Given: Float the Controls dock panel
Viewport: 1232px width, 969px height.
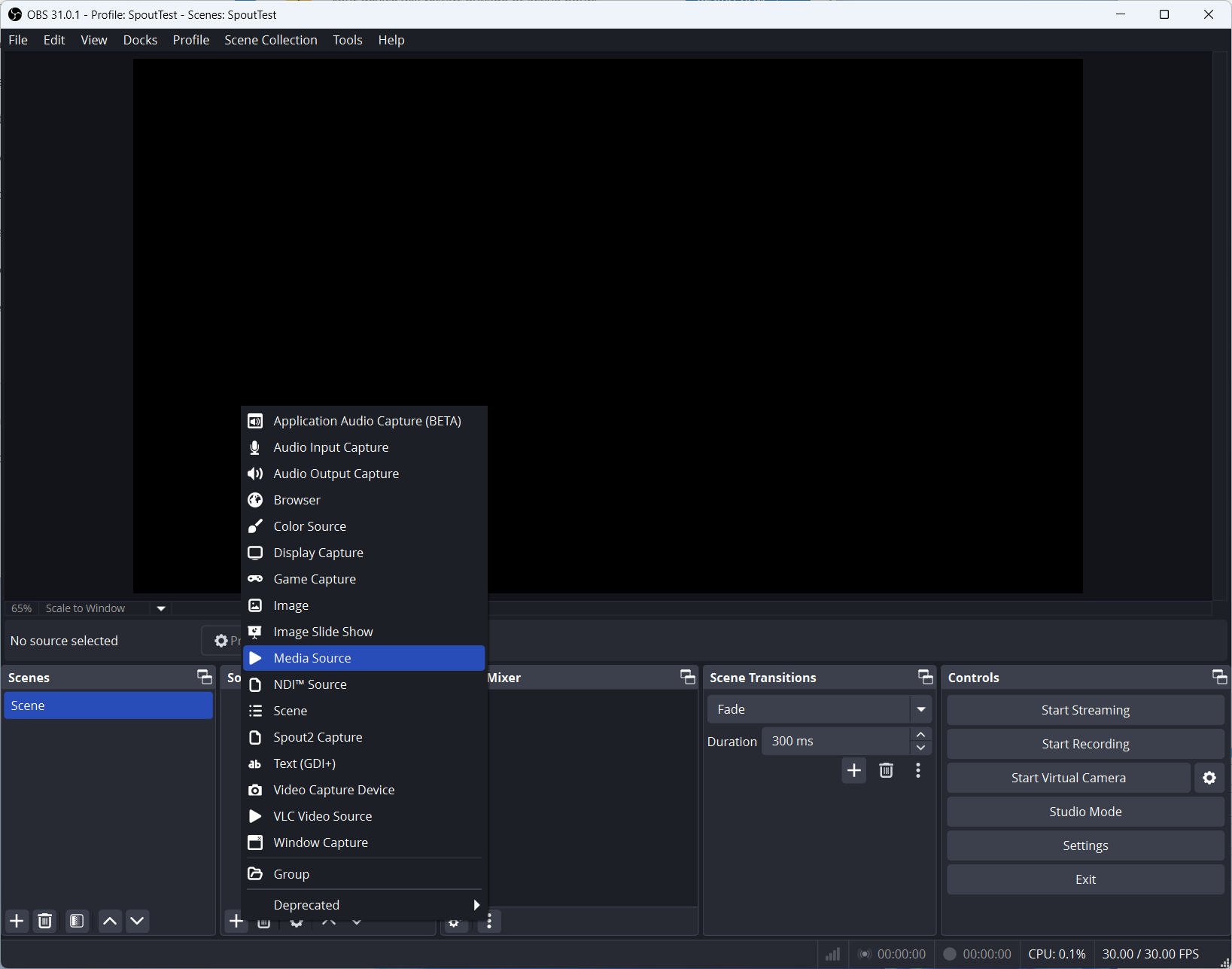Looking at the screenshot, I should click(1218, 677).
